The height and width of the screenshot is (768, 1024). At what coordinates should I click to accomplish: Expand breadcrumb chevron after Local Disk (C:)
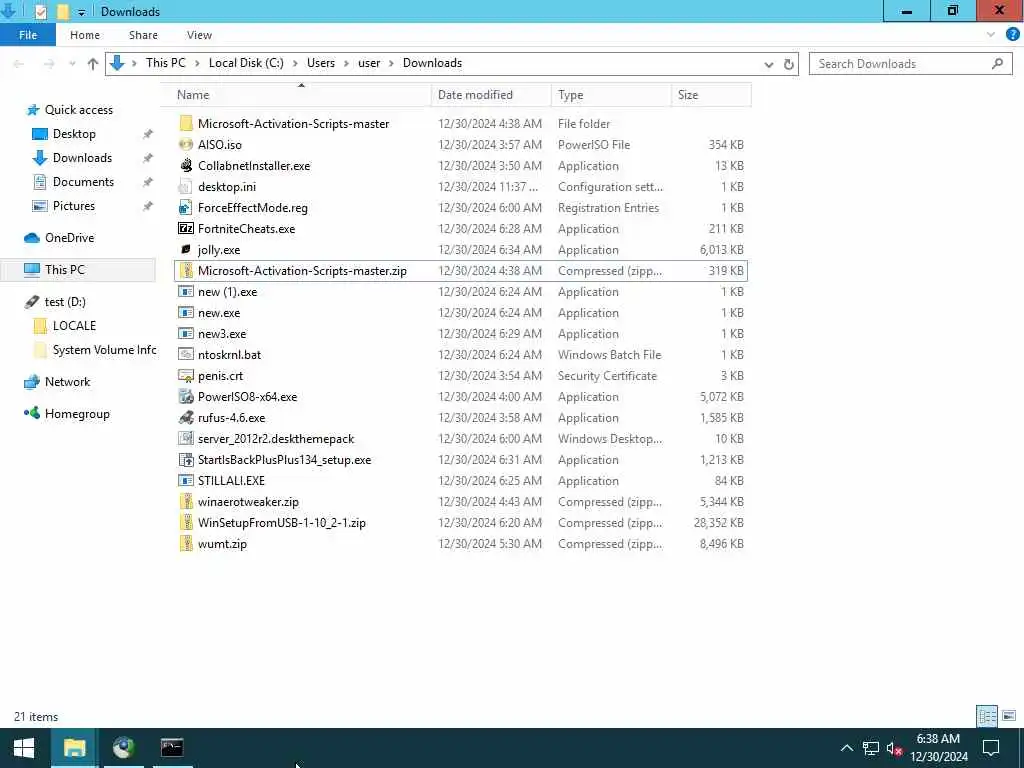click(x=295, y=63)
